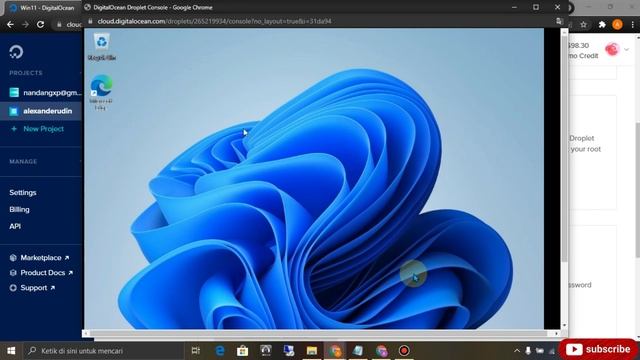Minimize the Droplet Console window

pyautogui.click(x=514, y=7)
